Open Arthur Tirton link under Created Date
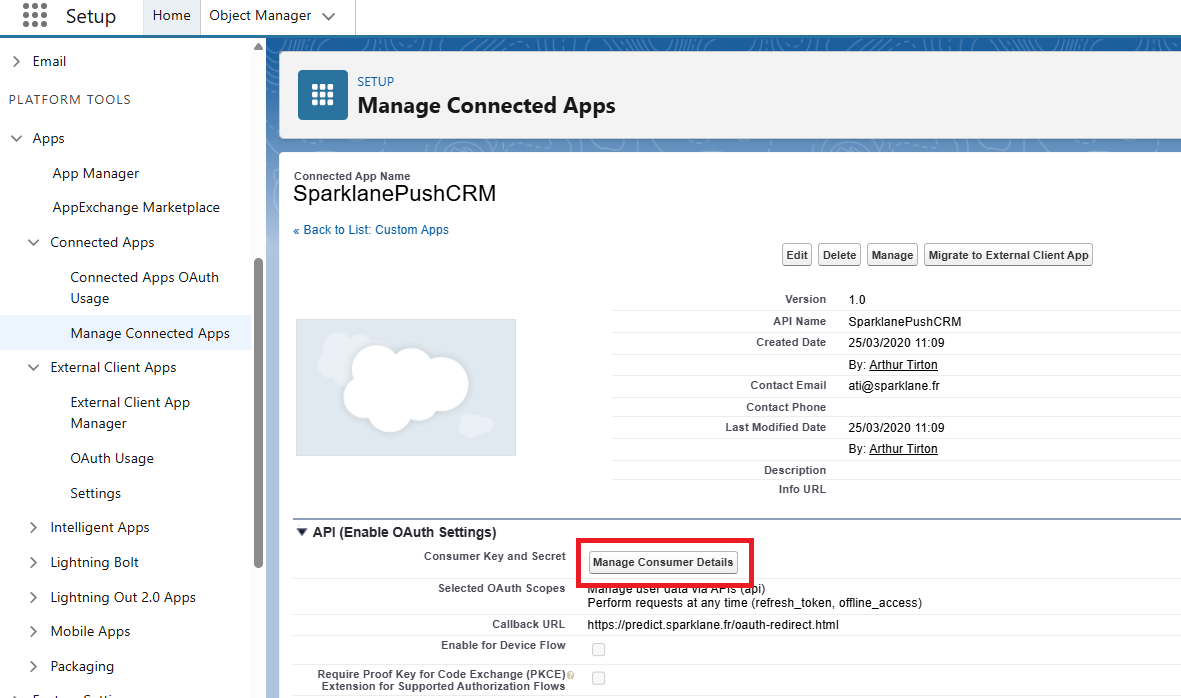Screen dimensions: 1181x698 tap(903, 364)
